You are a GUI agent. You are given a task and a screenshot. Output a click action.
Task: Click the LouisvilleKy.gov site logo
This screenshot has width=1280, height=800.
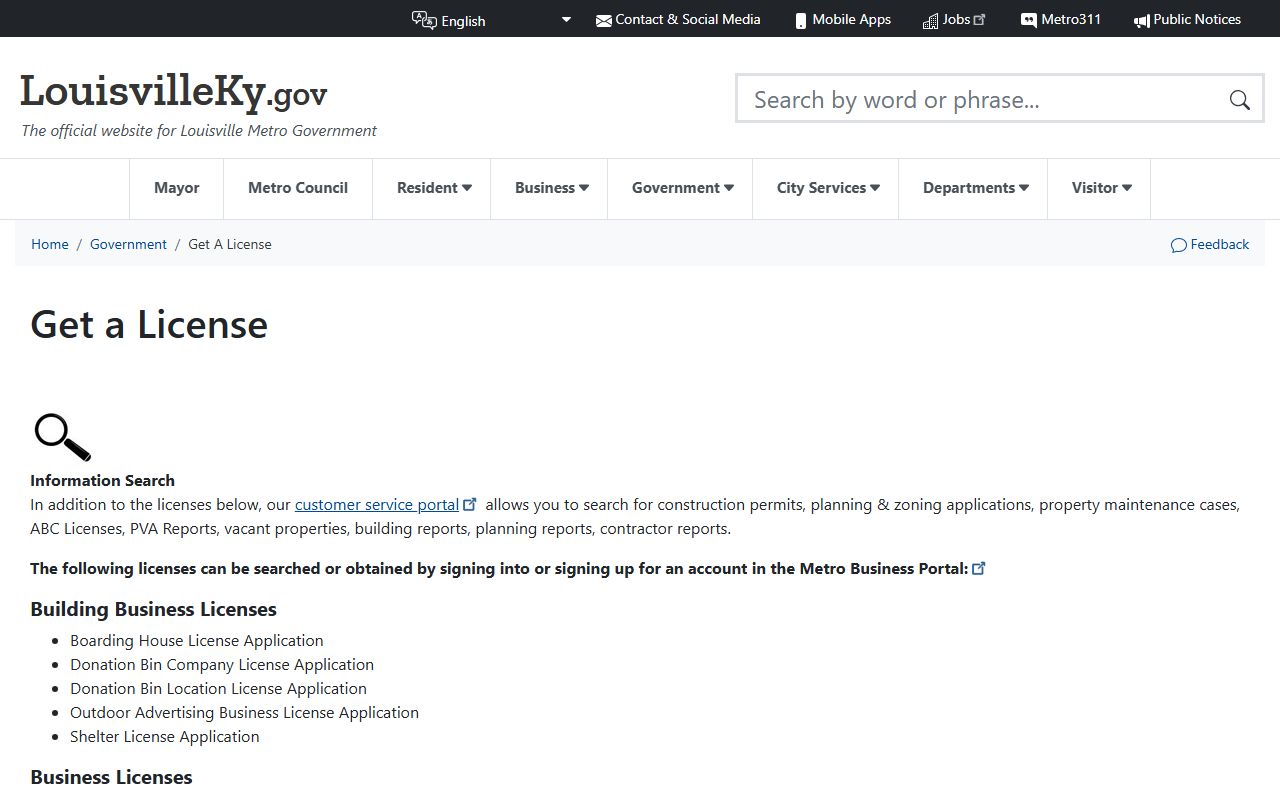[174, 92]
